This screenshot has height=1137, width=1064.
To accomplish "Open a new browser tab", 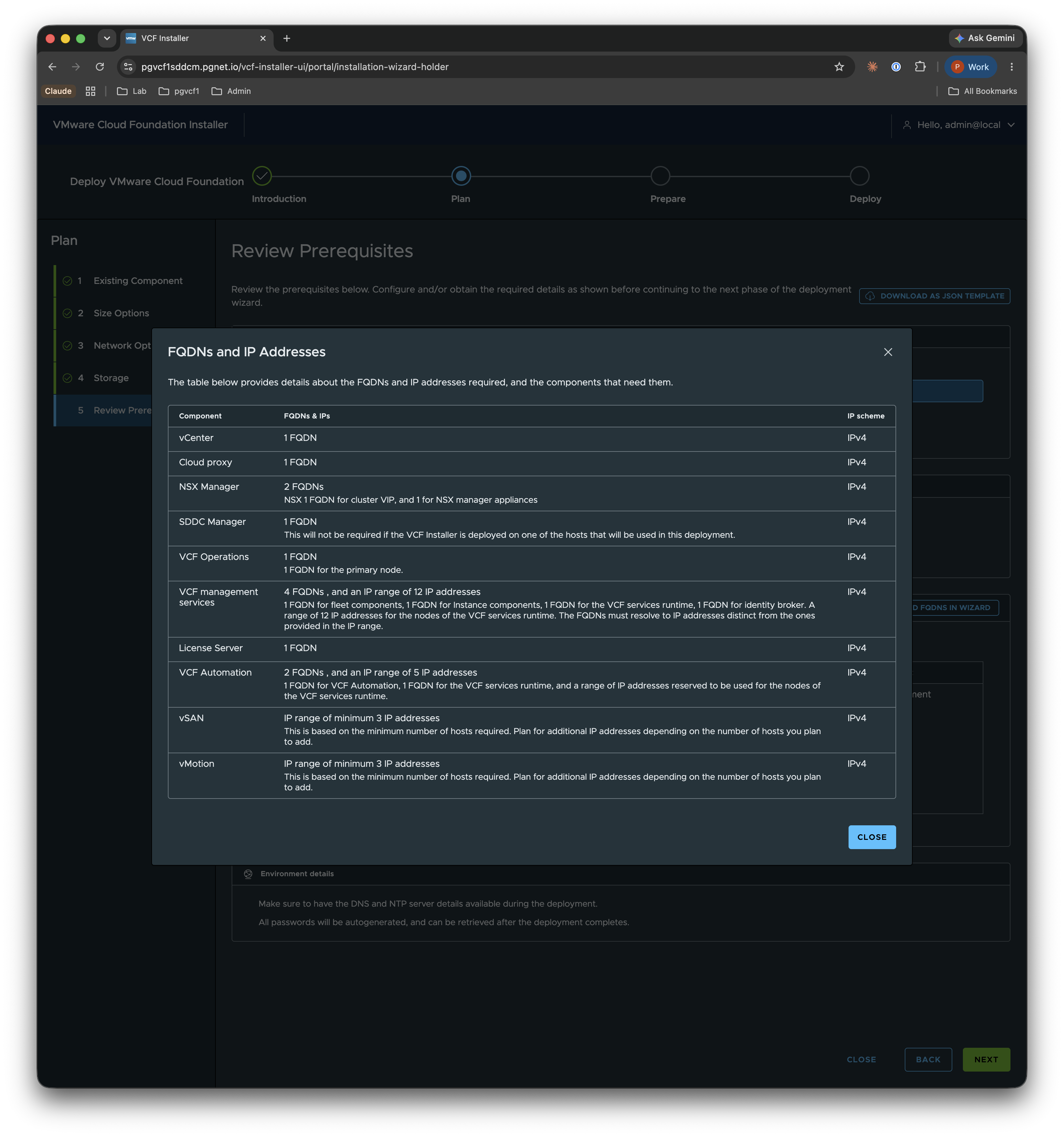I will click(286, 38).
